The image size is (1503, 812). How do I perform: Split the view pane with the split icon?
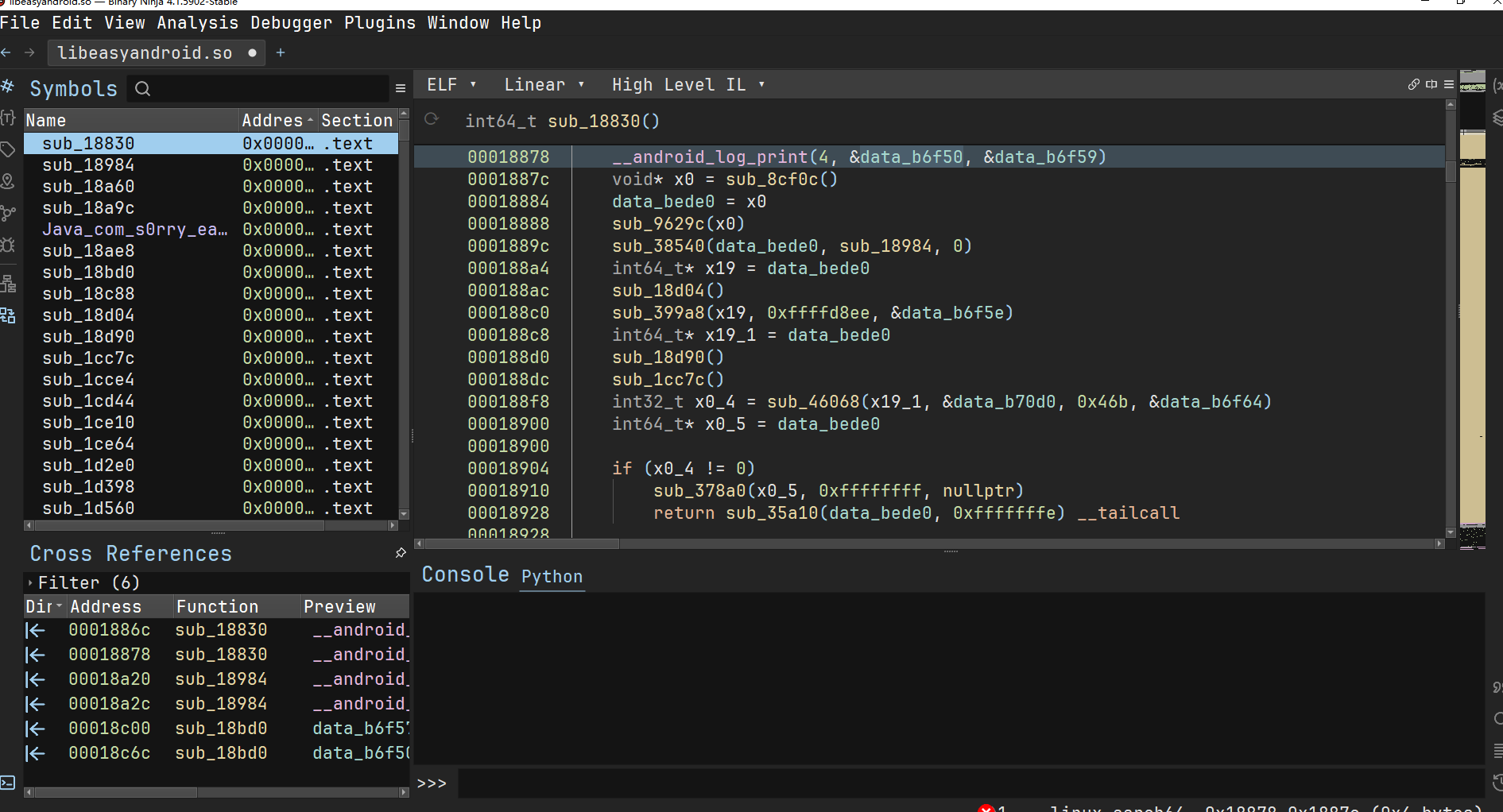pyautogui.click(x=1431, y=84)
